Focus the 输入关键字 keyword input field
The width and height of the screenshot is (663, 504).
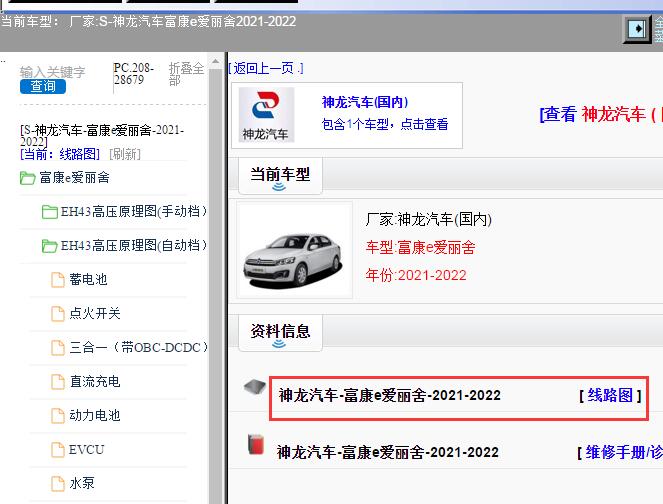click(x=52, y=72)
